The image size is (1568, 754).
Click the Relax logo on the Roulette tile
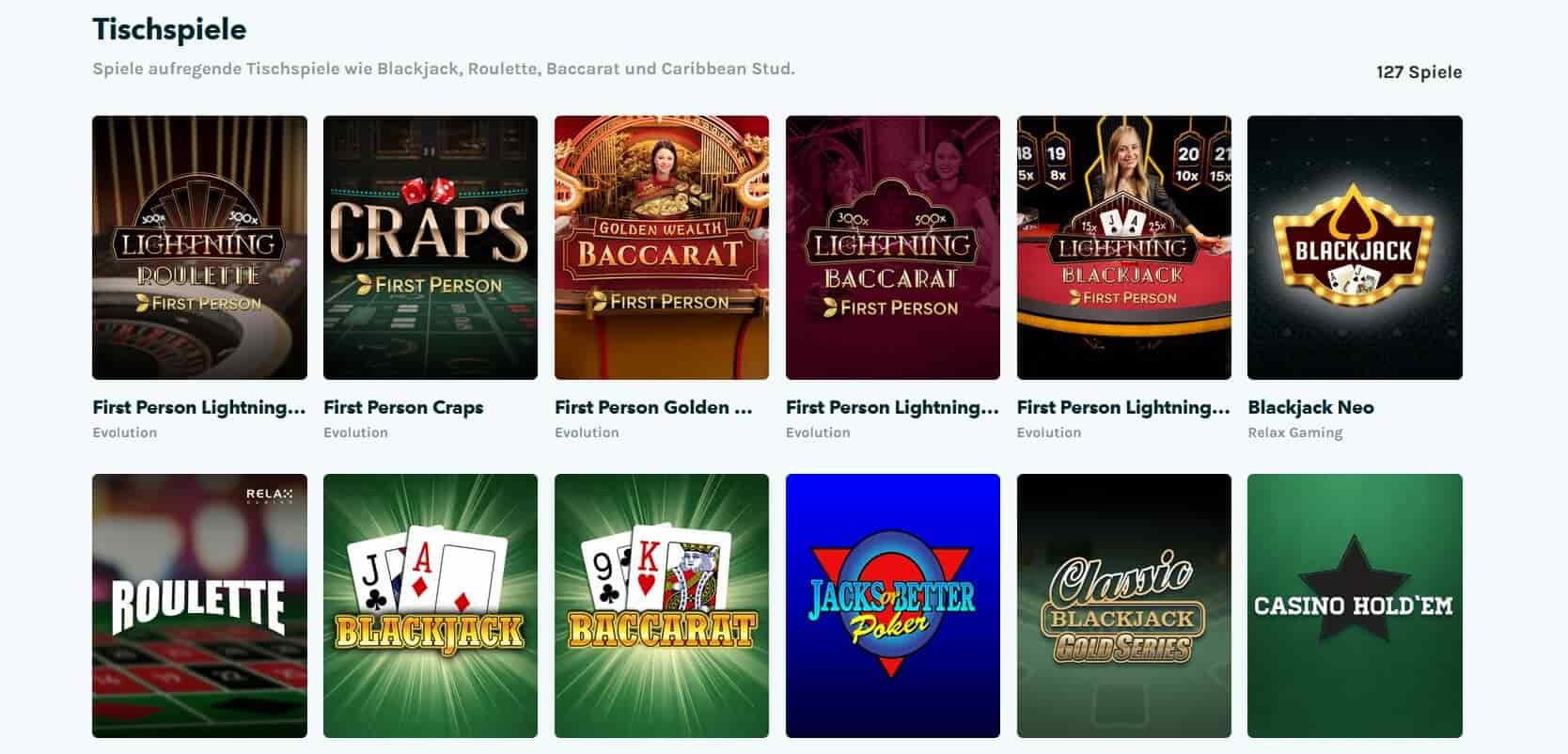coord(269,495)
